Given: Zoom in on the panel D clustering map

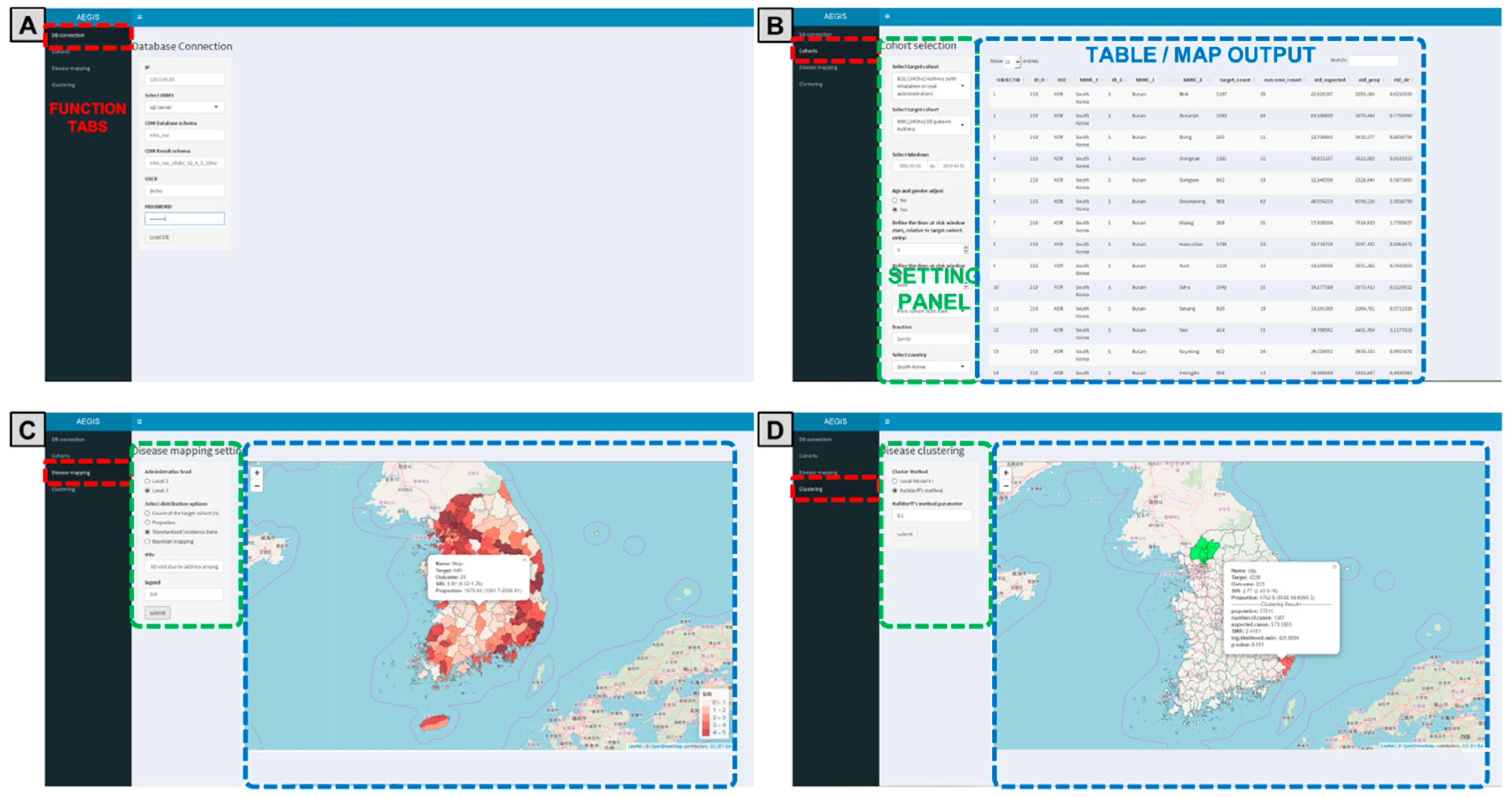Looking at the screenshot, I should 1005,473.
